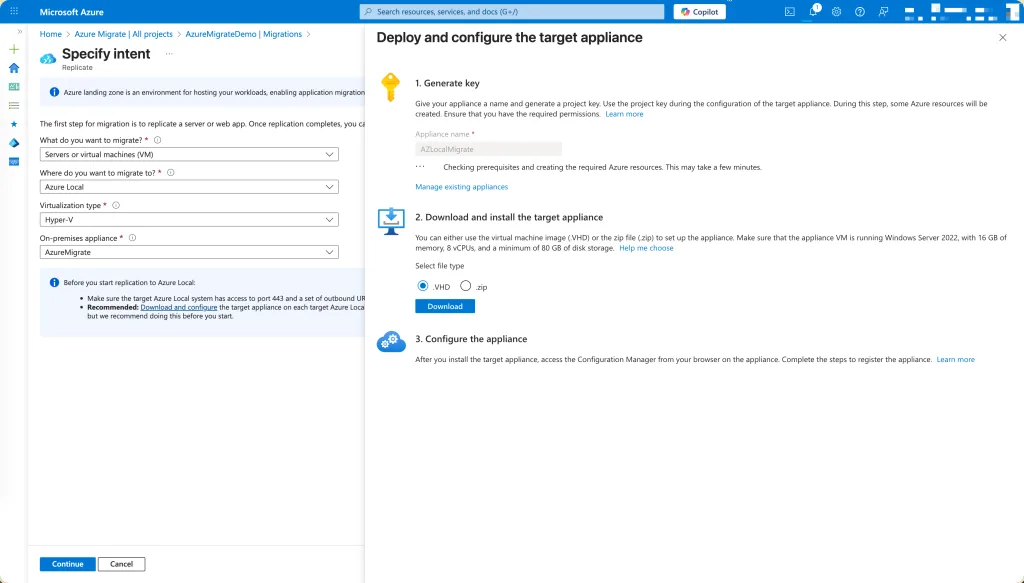
Task: Select the .zip file type option
Action: point(466,286)
